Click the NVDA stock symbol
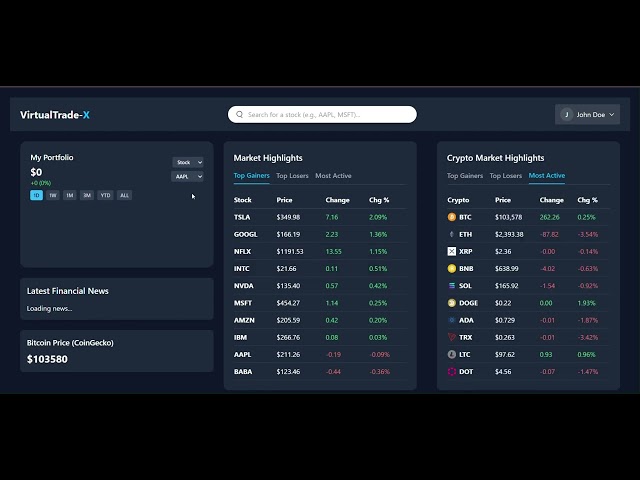This screenshot has width=640, height=480. [x=244, y=286]
